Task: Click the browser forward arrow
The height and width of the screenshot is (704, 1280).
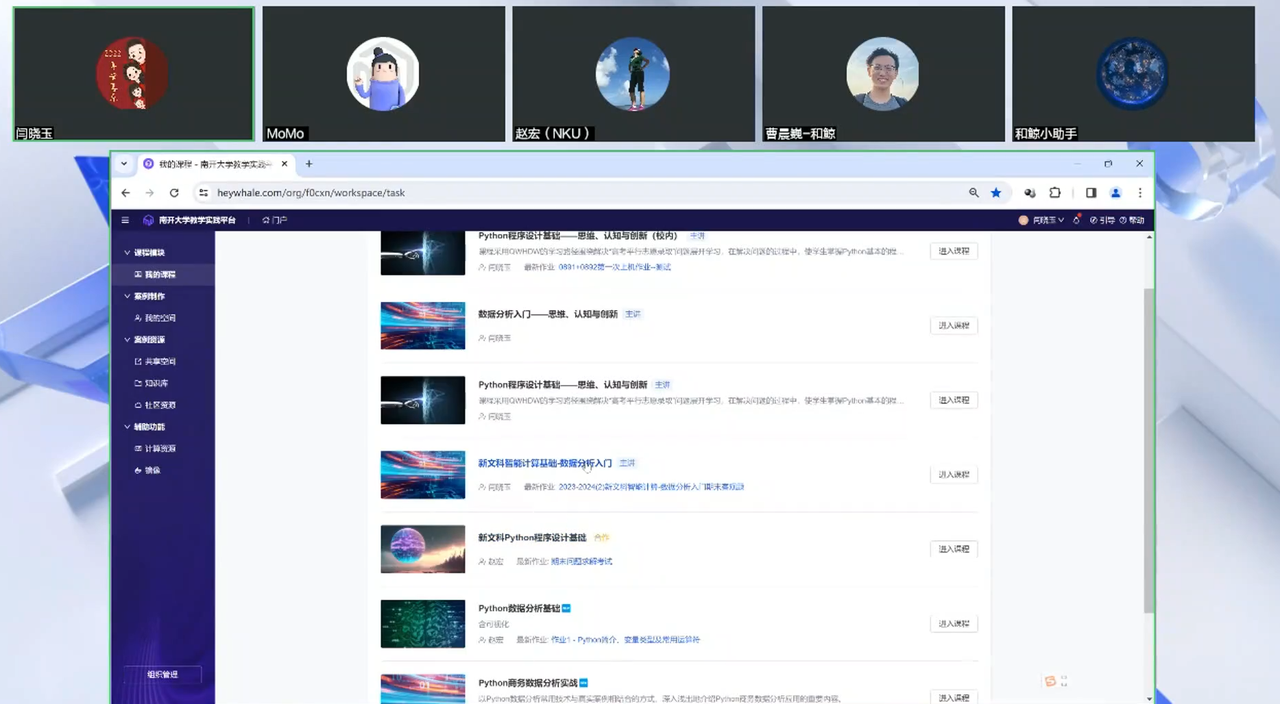Action: 150,193
